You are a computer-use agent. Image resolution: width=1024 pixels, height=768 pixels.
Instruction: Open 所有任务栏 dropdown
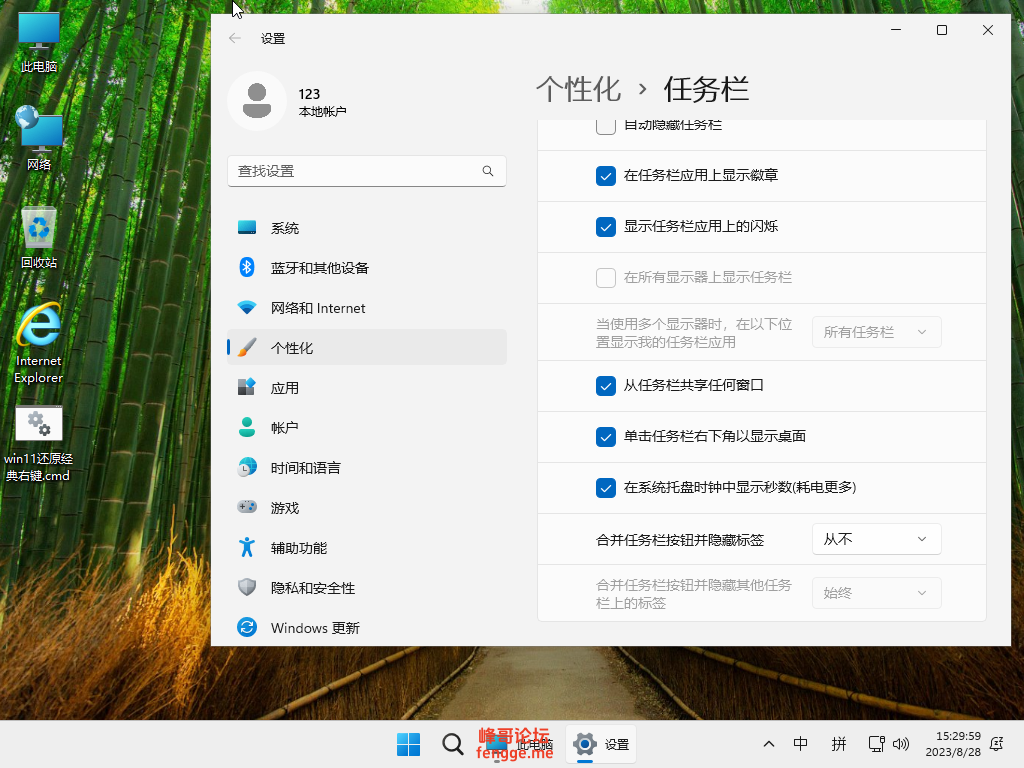pos(876,332)
